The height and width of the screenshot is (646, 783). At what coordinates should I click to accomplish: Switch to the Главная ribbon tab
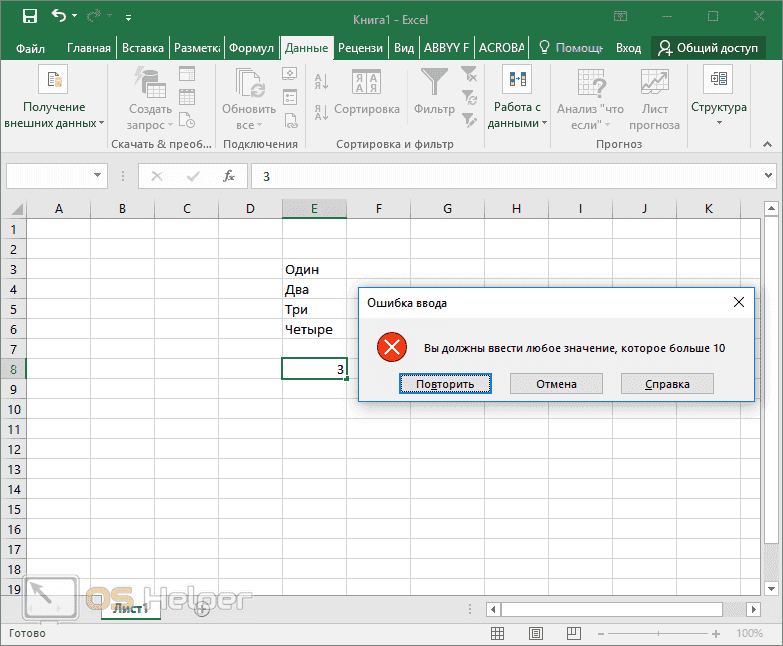click(x=89, y=47)
